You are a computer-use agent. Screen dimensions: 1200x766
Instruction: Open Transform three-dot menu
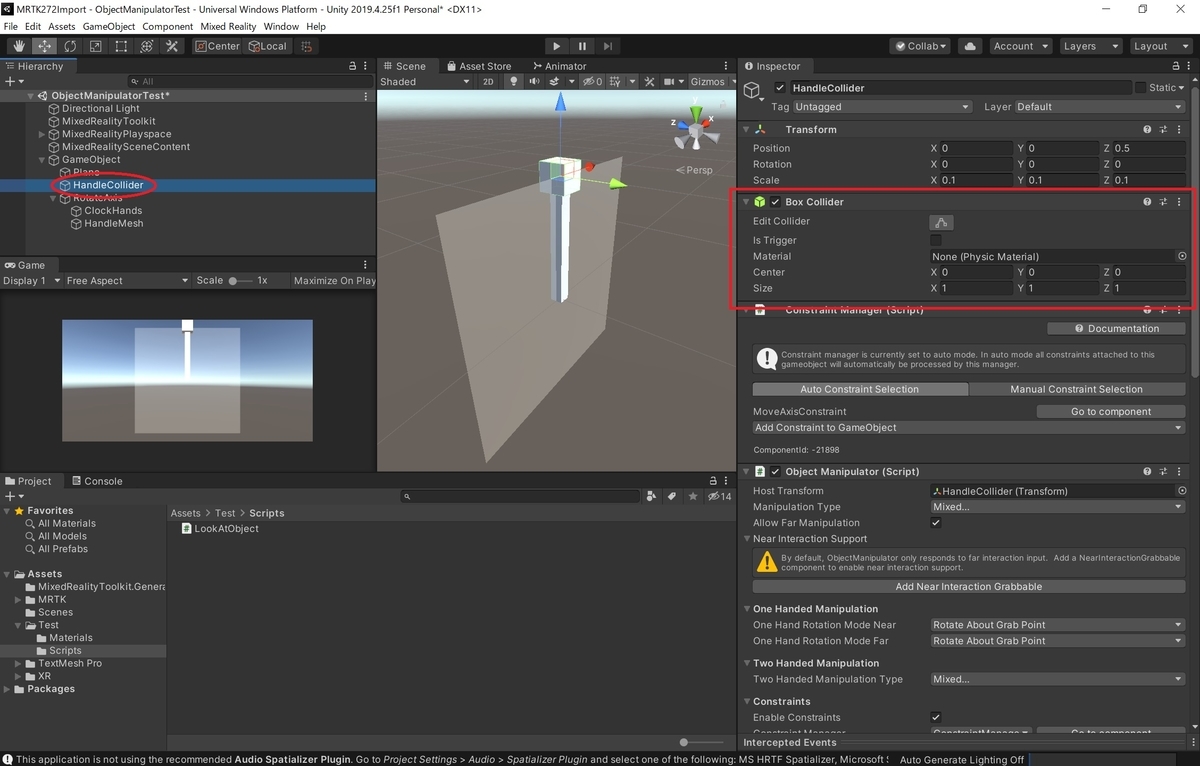(1179, 130)
